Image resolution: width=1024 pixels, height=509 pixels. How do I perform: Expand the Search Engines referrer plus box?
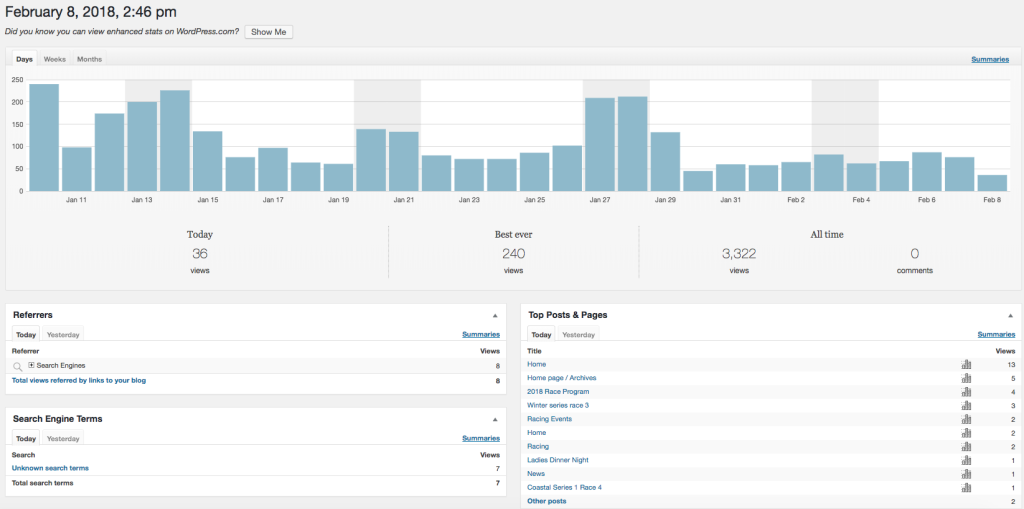point(31,366)
